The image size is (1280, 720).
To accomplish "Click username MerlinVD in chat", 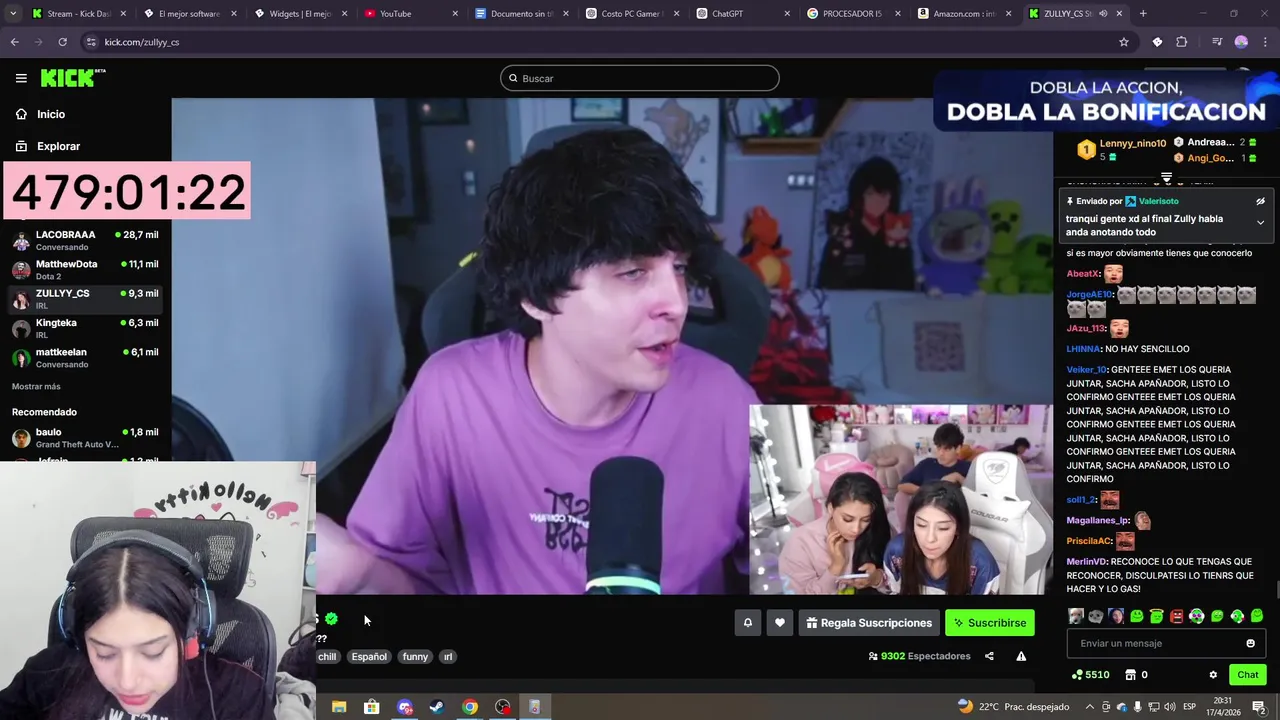I will (x=1086, y=562).
